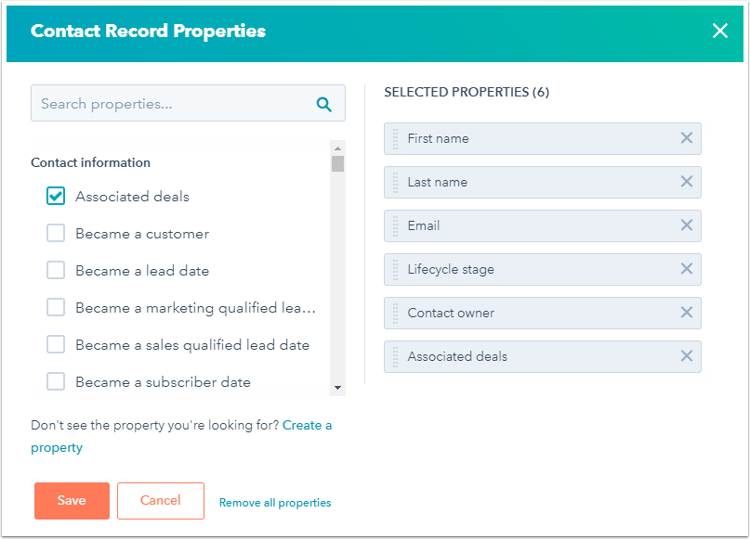The image size is (750, 539).
Task: Click the search magnifier icon
Action: [x=324, y=104]
